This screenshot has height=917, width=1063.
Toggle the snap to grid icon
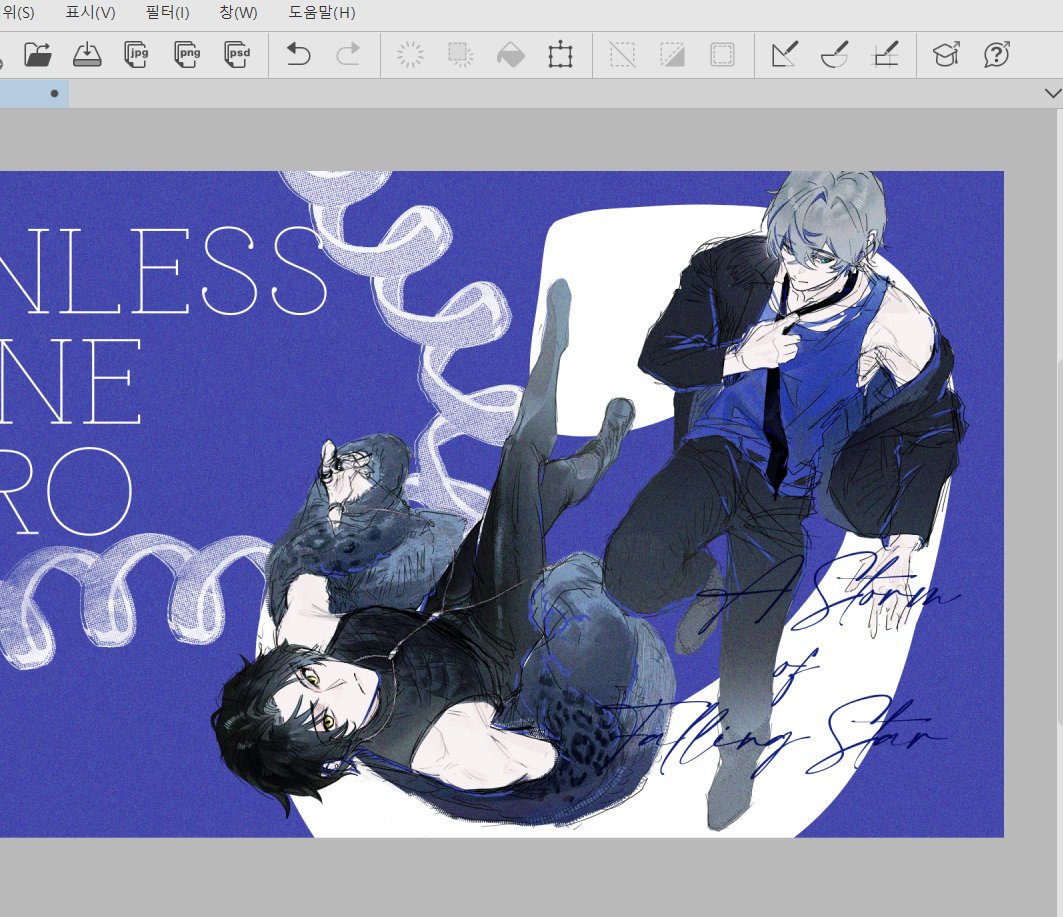pos(885,54)
